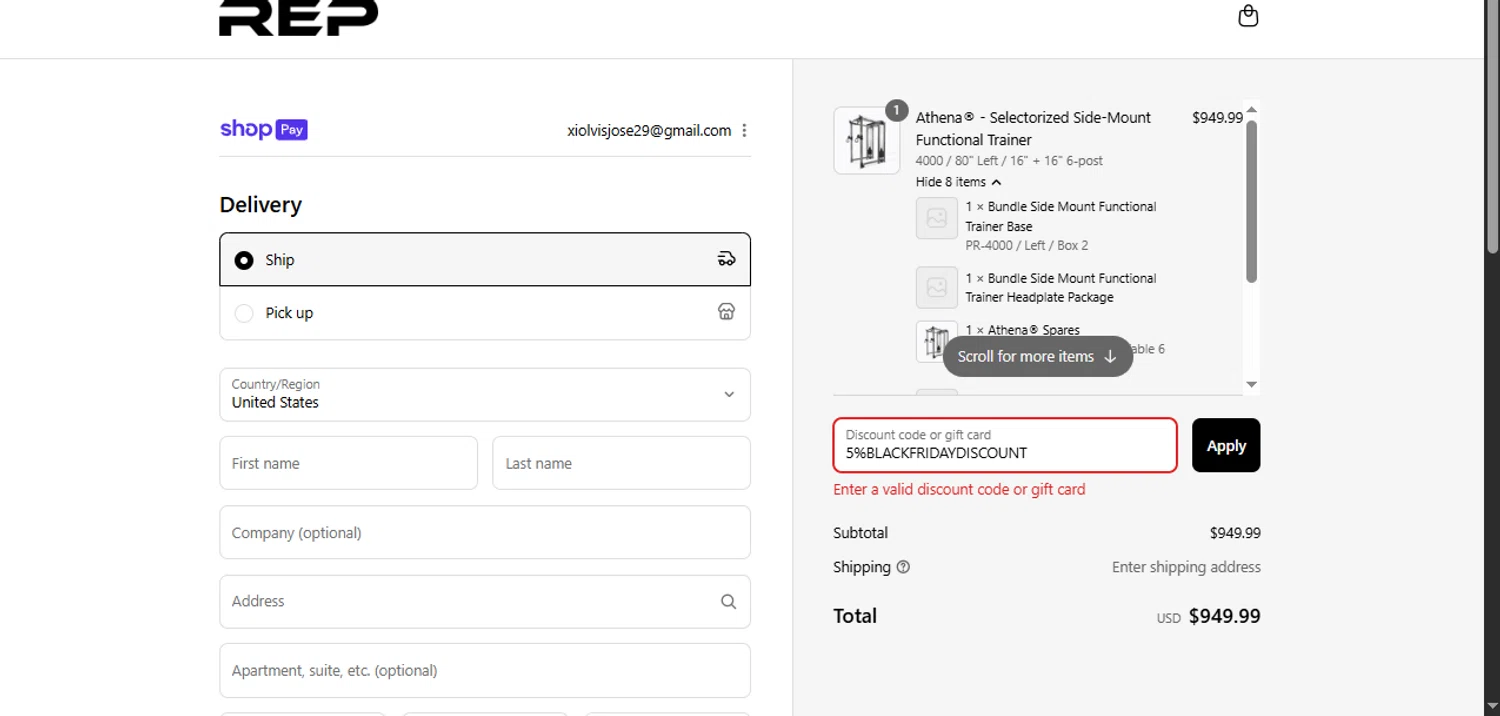Open the account options three-dot menu
1500x716 pixels.
tap(744, 131)
